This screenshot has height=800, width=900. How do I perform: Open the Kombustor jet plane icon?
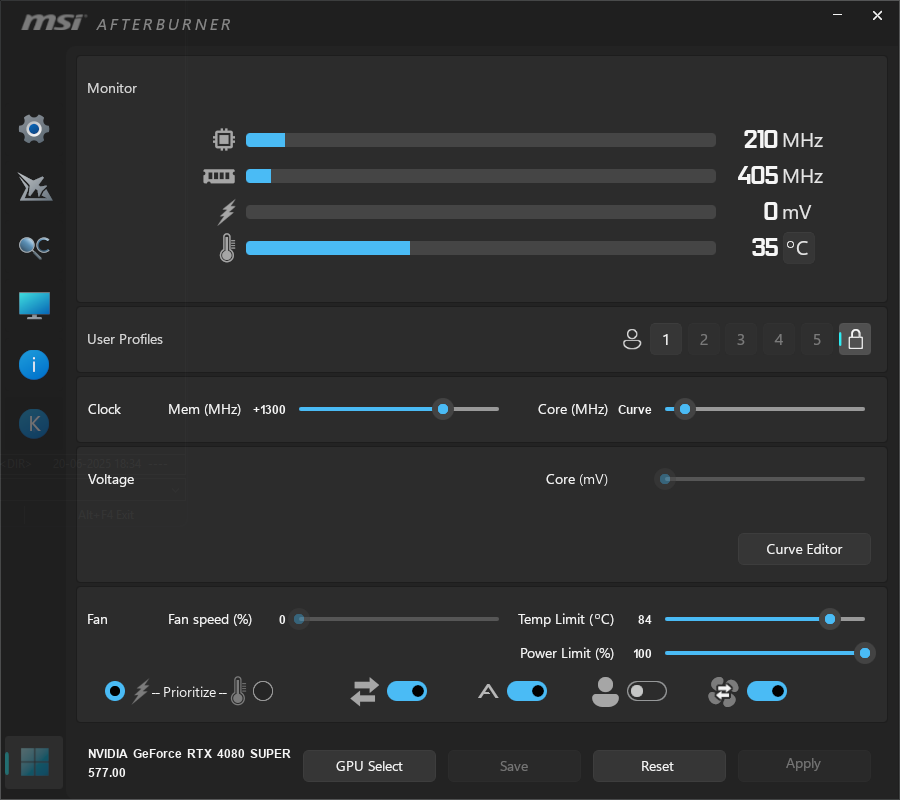[34, 187]
